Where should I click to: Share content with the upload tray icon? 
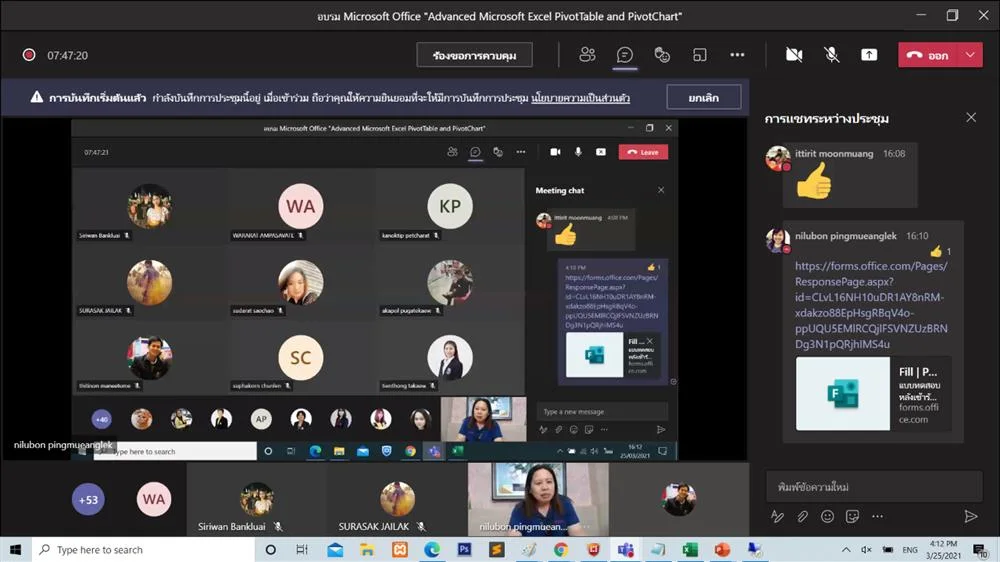(869, 55)
